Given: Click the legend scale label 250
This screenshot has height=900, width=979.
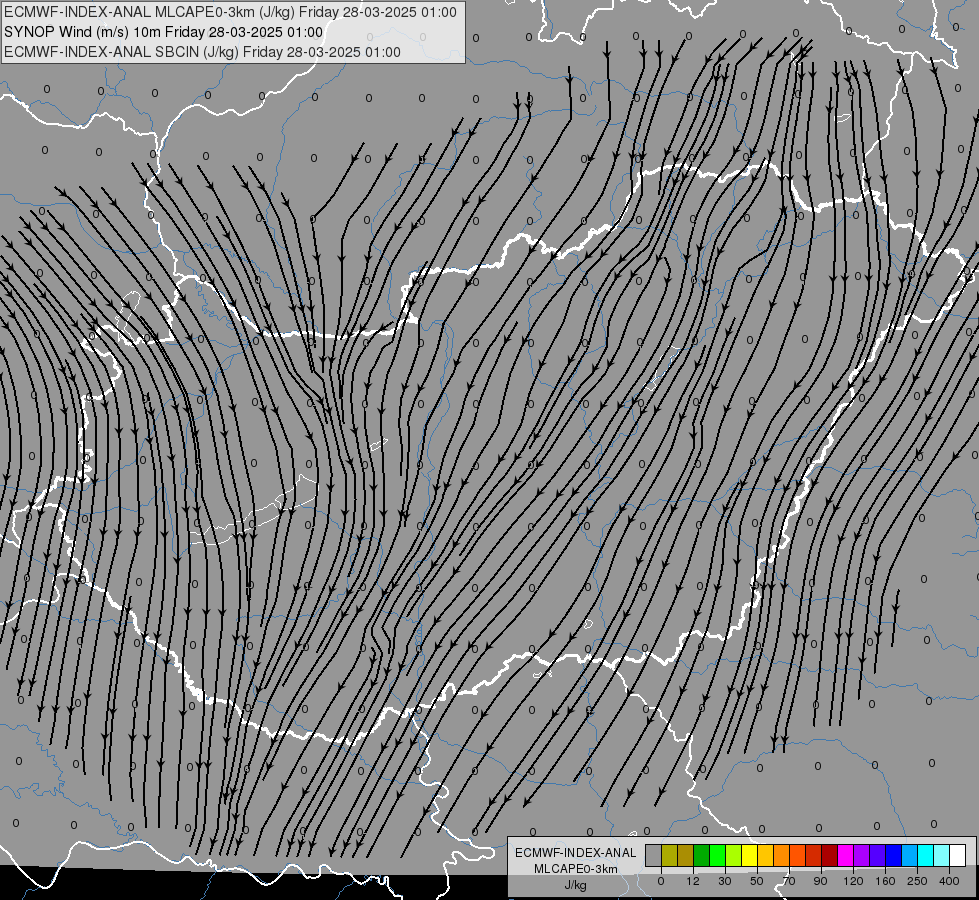Looking at the screenshot, I should tap(917, 881).
